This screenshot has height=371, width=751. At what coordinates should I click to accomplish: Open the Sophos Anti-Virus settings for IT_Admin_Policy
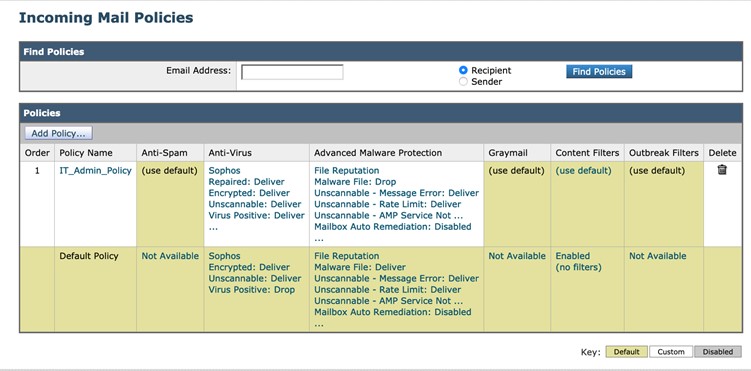(x=225, y=170)
